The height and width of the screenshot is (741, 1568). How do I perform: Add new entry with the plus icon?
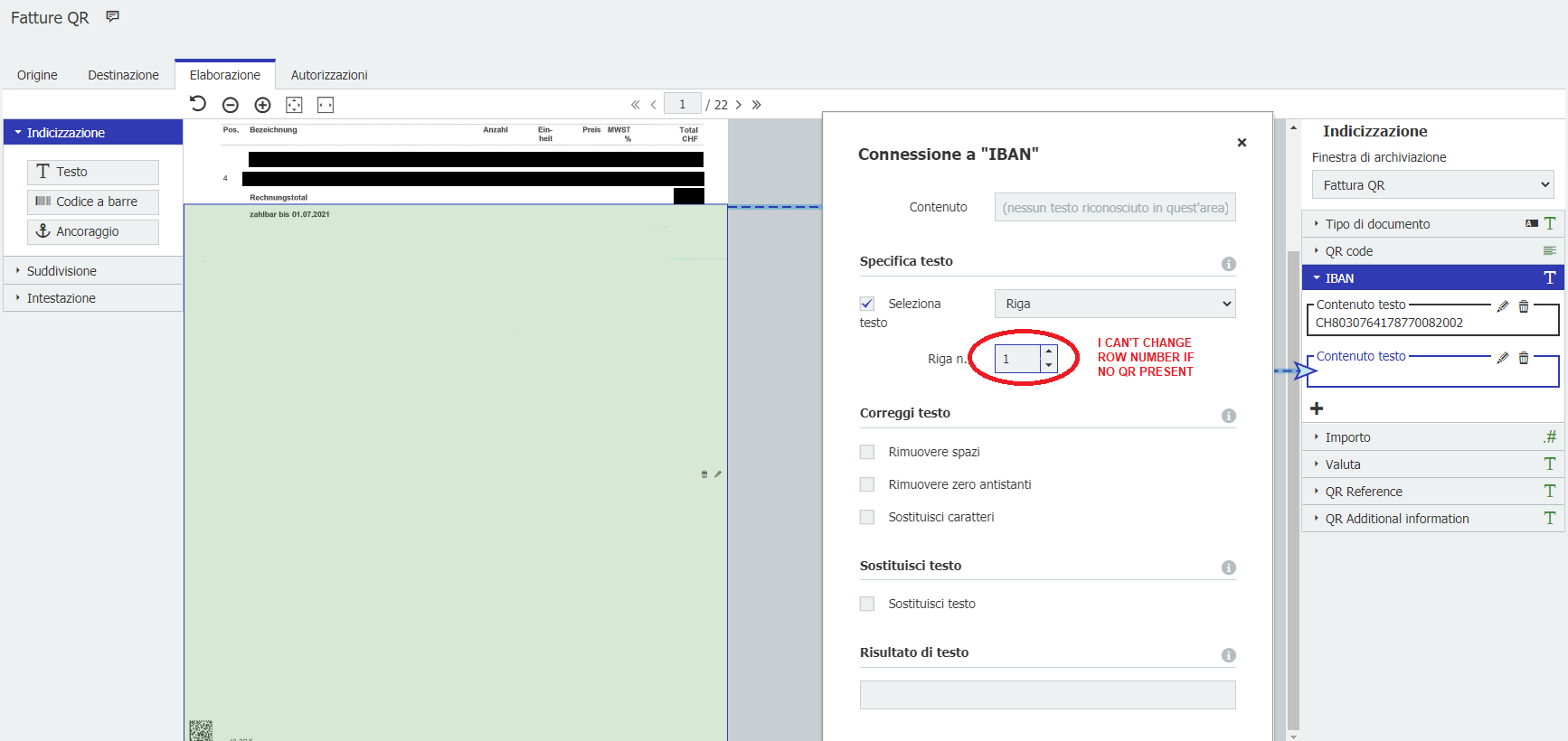click(x=1317, y=408)
